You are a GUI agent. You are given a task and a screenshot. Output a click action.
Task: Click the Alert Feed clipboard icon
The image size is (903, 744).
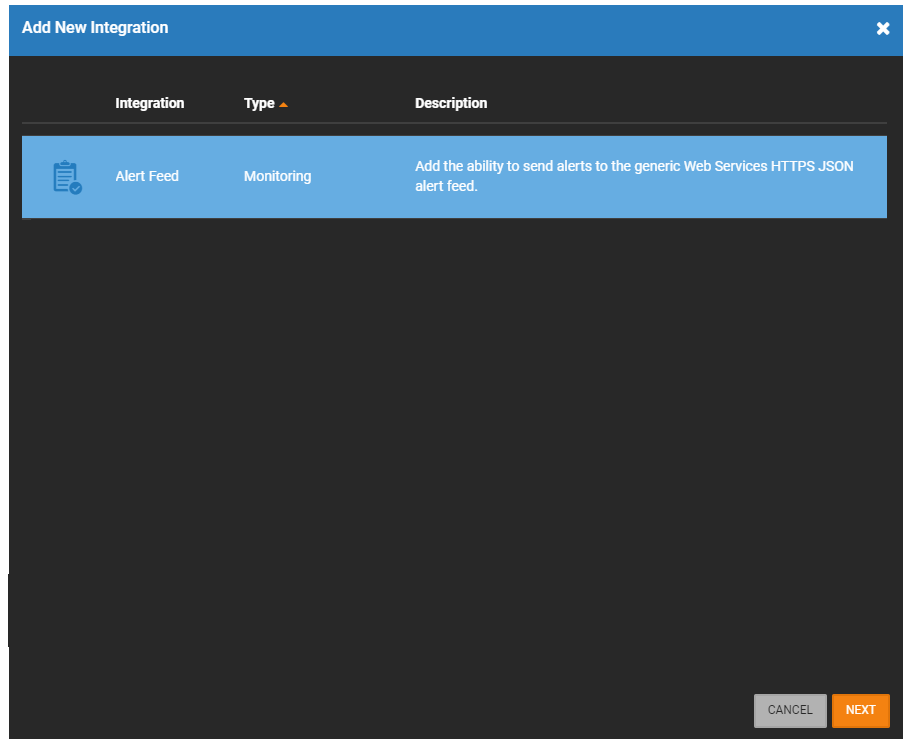click(x=66, y=177)
